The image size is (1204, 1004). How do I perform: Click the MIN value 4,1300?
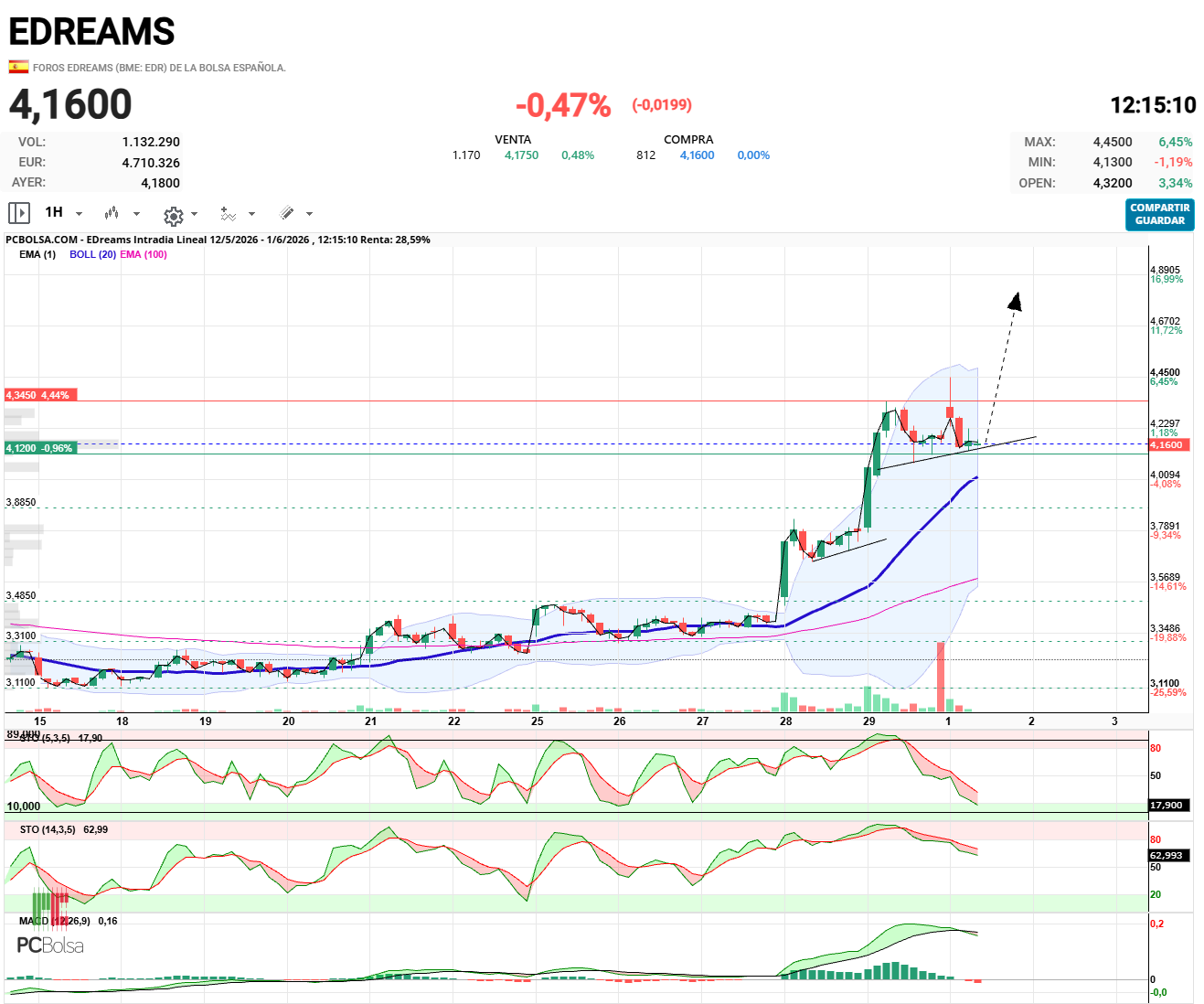point(1113,162)
